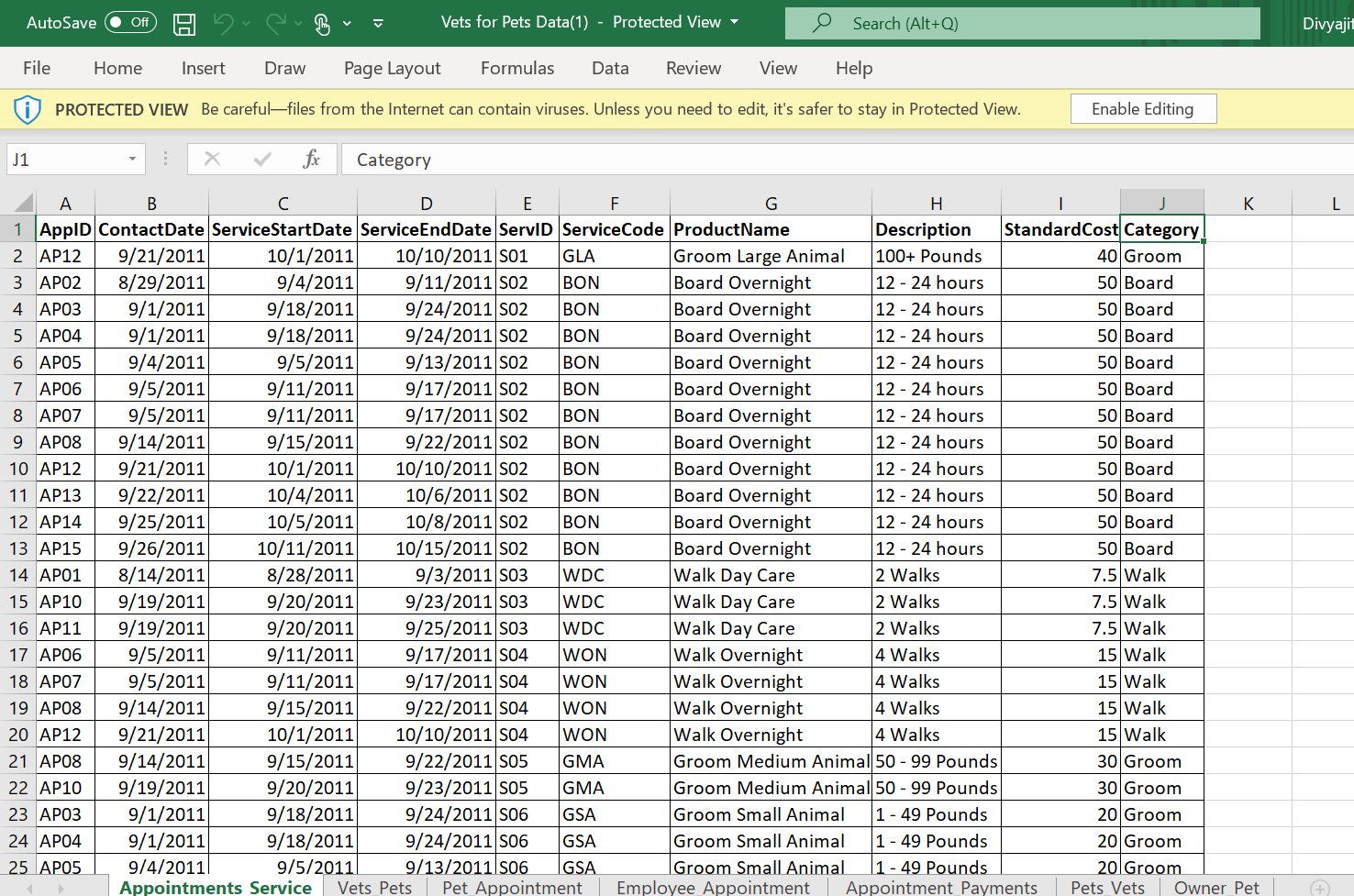Select the ProductName header cell
This screenshot has height=896, width=1354.
coord(771,229)
